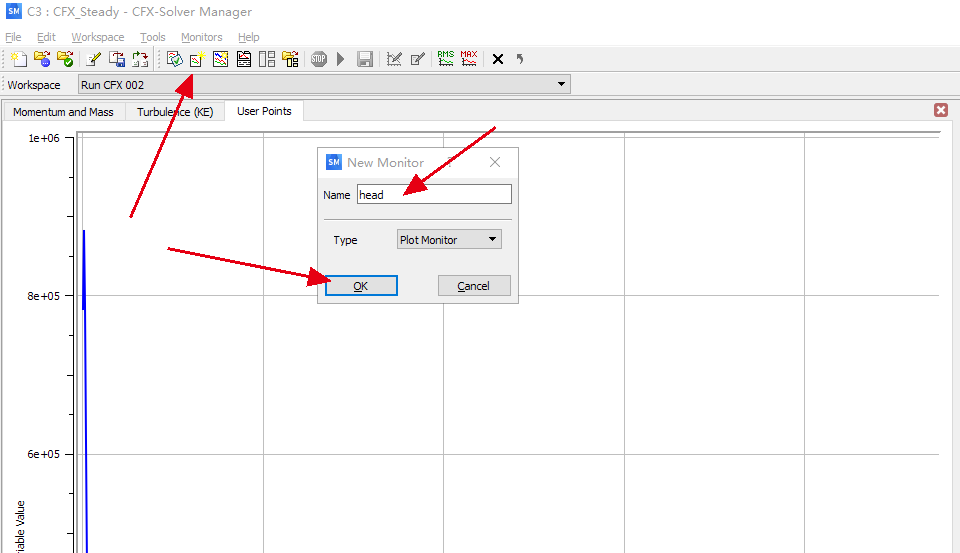Open the Type Plot Monitor dropdown
Viewport: 960px width, 553px height.
click(x=449, y=240)
